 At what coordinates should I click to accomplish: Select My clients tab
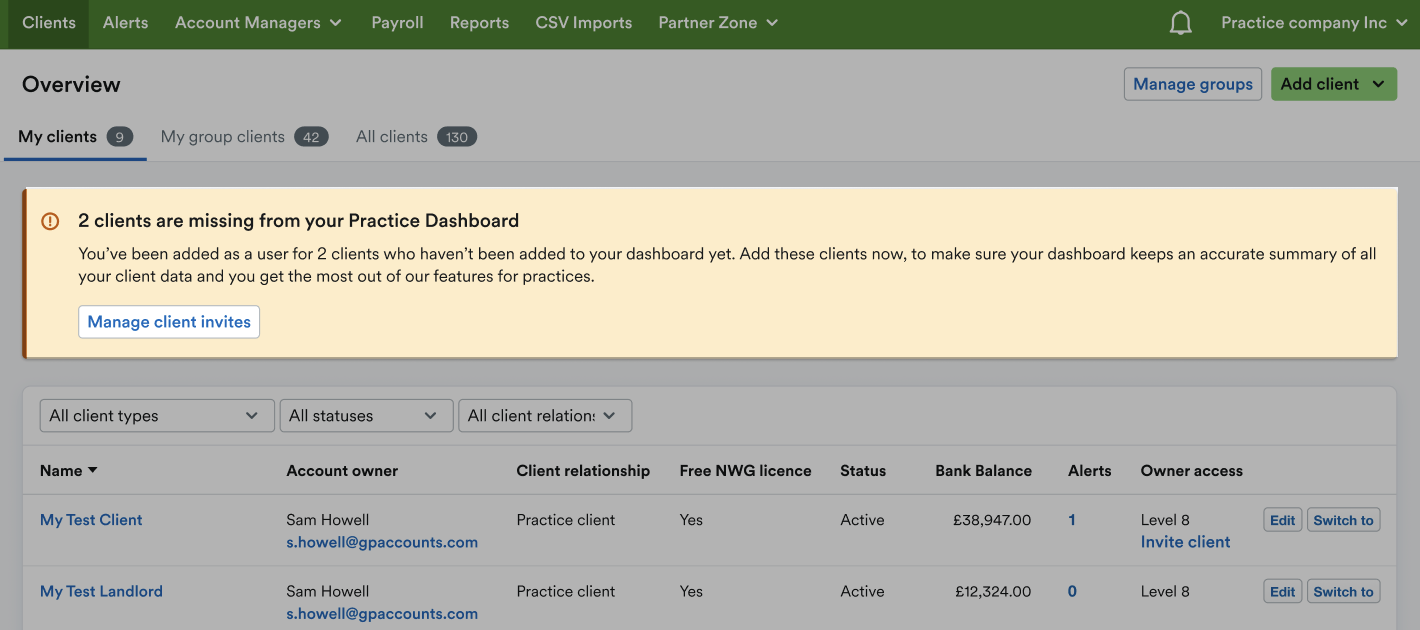coord(75,137)
